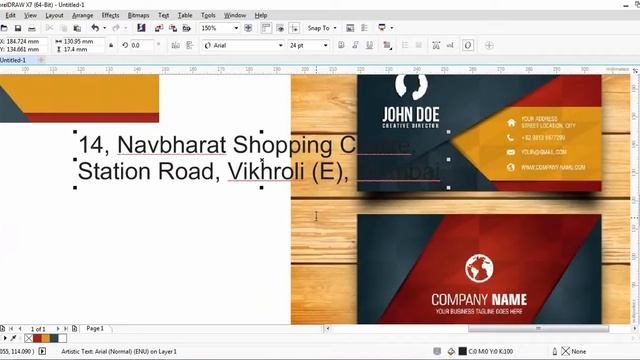This screenshot has width=640, height=360.
Task: Click the Publish to PDF icon
Action: point(187,28)
